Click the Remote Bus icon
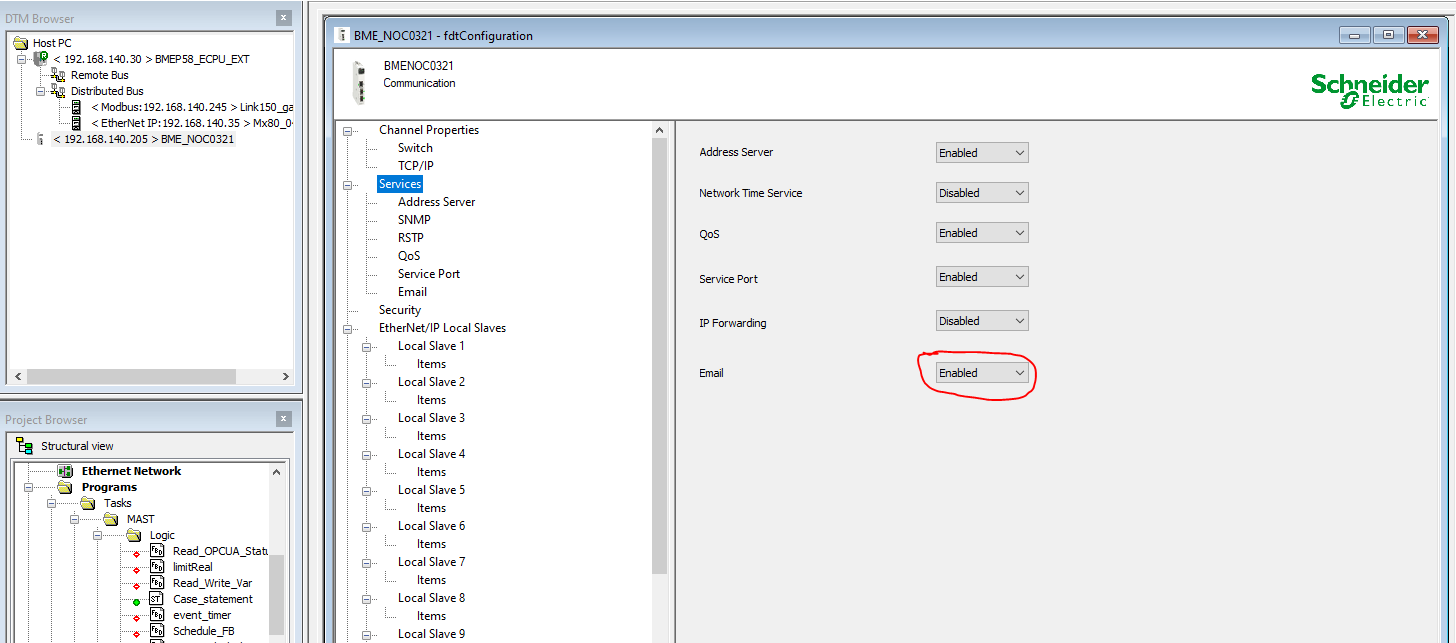Viewport: 1456px width, 643px height. pos(59,75)
